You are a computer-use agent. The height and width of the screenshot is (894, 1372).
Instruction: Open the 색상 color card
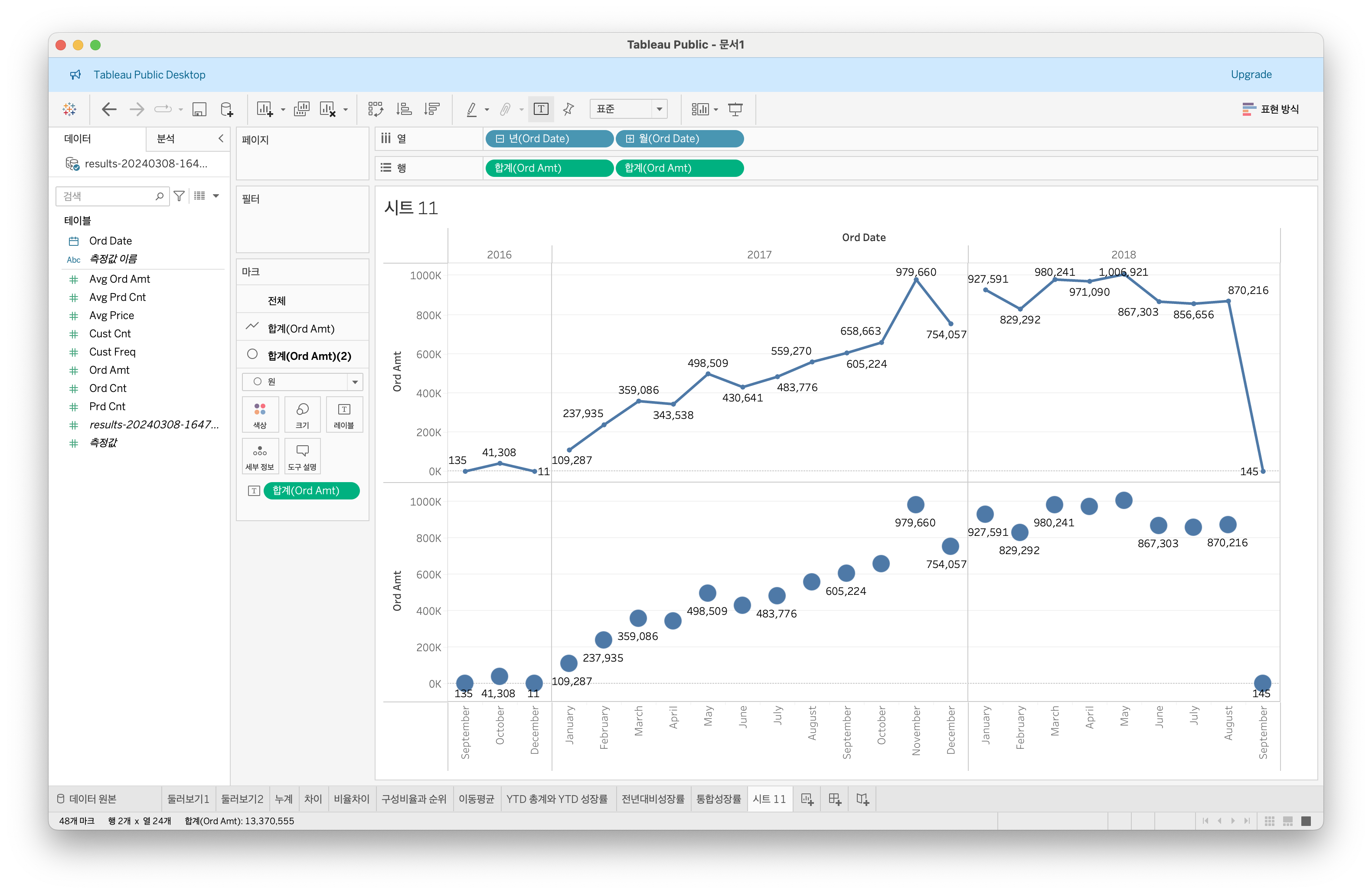tap(260, 414)
